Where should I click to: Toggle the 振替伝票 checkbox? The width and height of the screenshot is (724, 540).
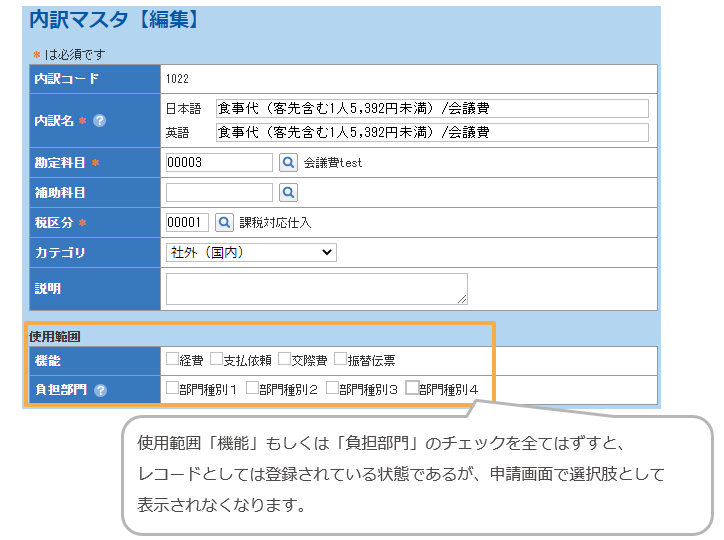pos(340,359)
